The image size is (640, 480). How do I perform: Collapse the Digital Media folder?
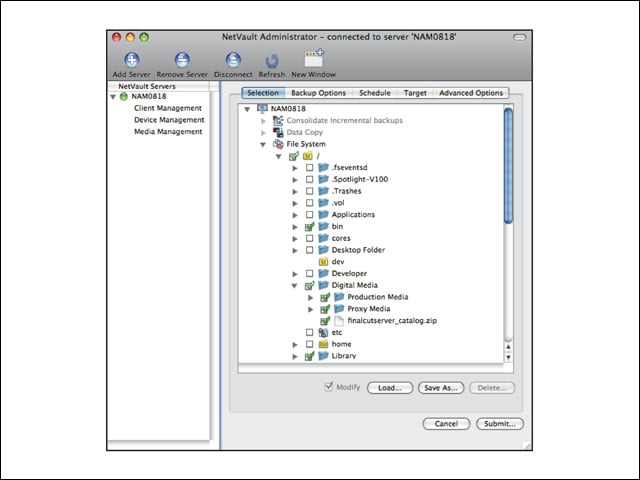[294, 286]
